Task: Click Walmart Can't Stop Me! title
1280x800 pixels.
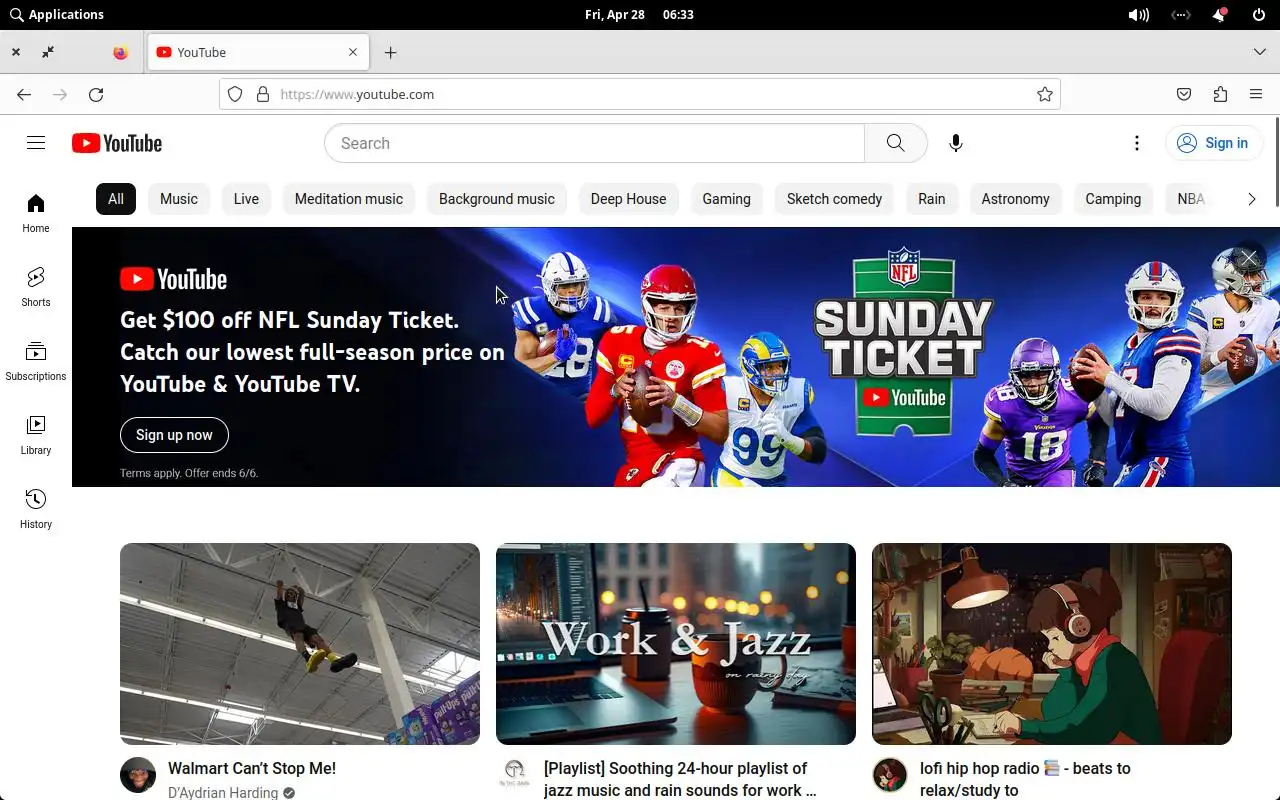Action: pyautogui.click(x=252, y=768)
